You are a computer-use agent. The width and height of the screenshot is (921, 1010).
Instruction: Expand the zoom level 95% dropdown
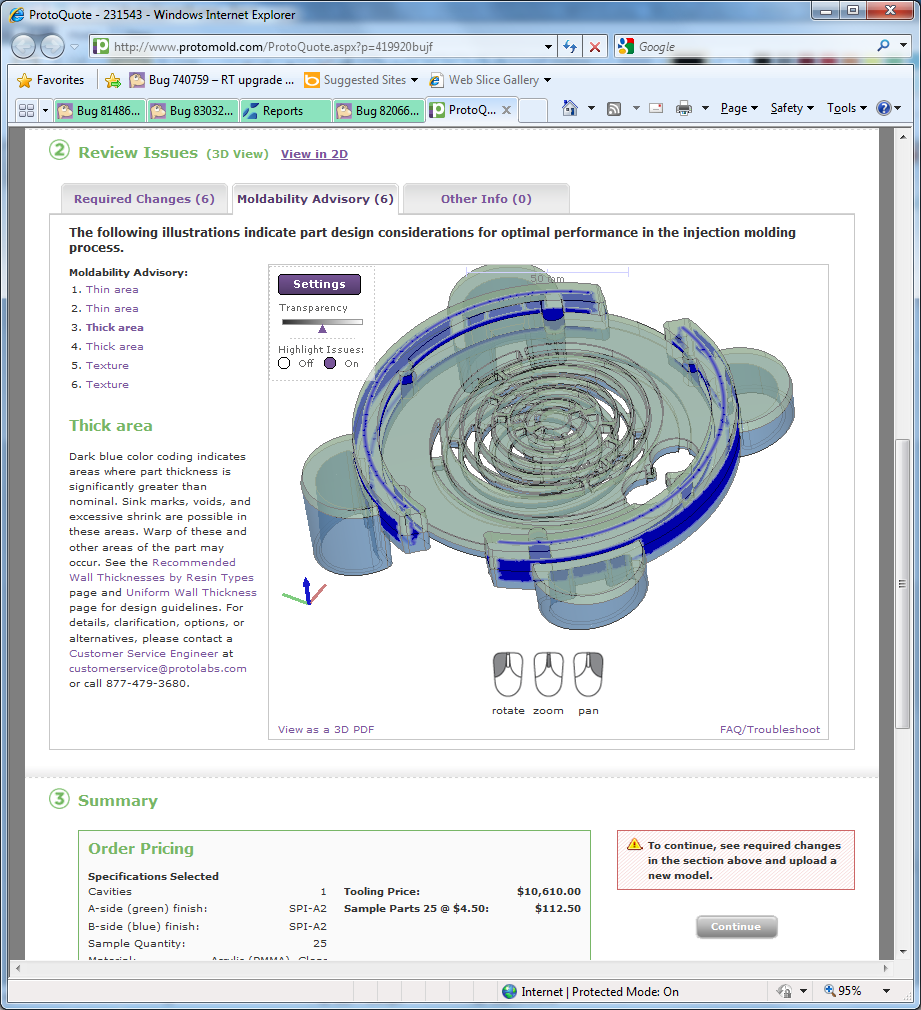click(888, 991)
